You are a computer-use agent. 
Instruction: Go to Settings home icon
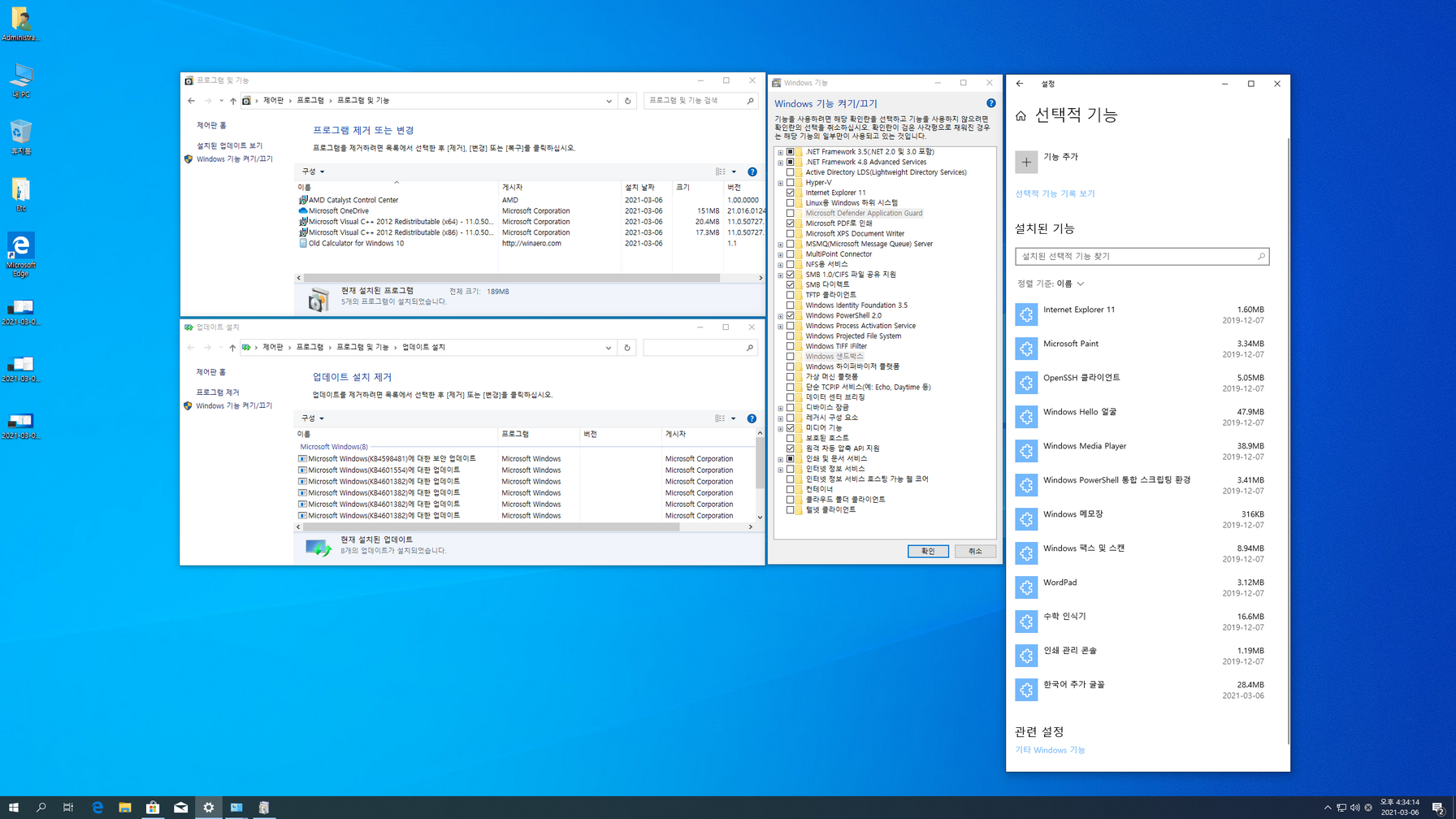(x=1021, y=116)
